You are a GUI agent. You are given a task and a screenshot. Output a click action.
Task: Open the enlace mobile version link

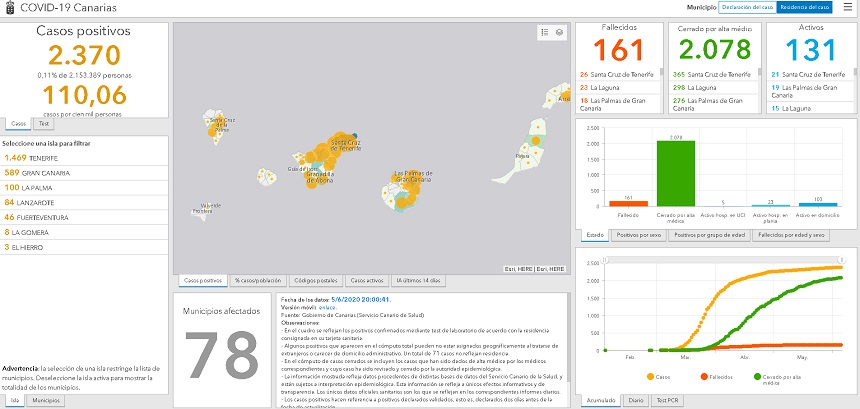[326, 306]
